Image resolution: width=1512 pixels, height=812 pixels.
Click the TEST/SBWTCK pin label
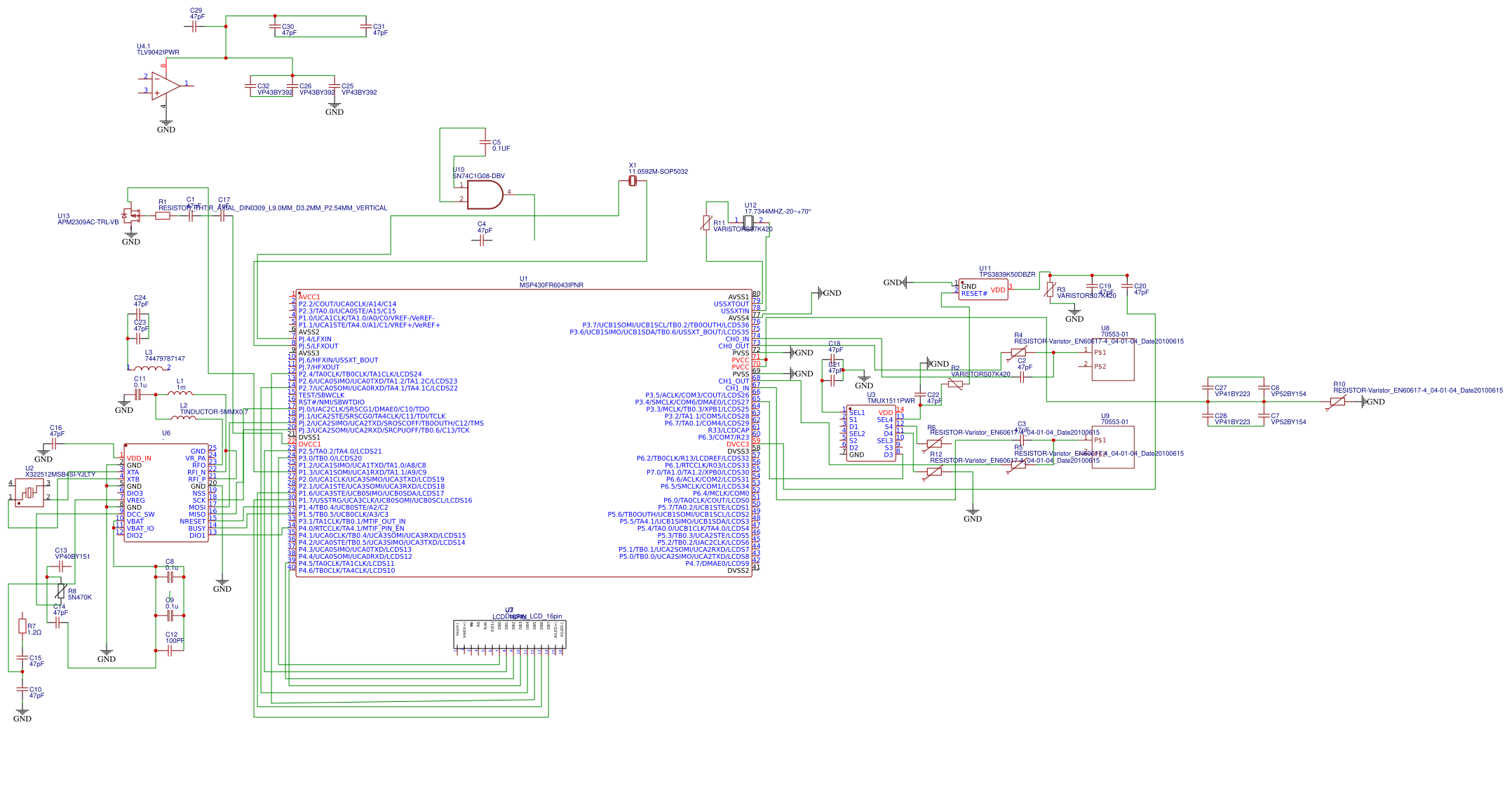tap(321, 395)
